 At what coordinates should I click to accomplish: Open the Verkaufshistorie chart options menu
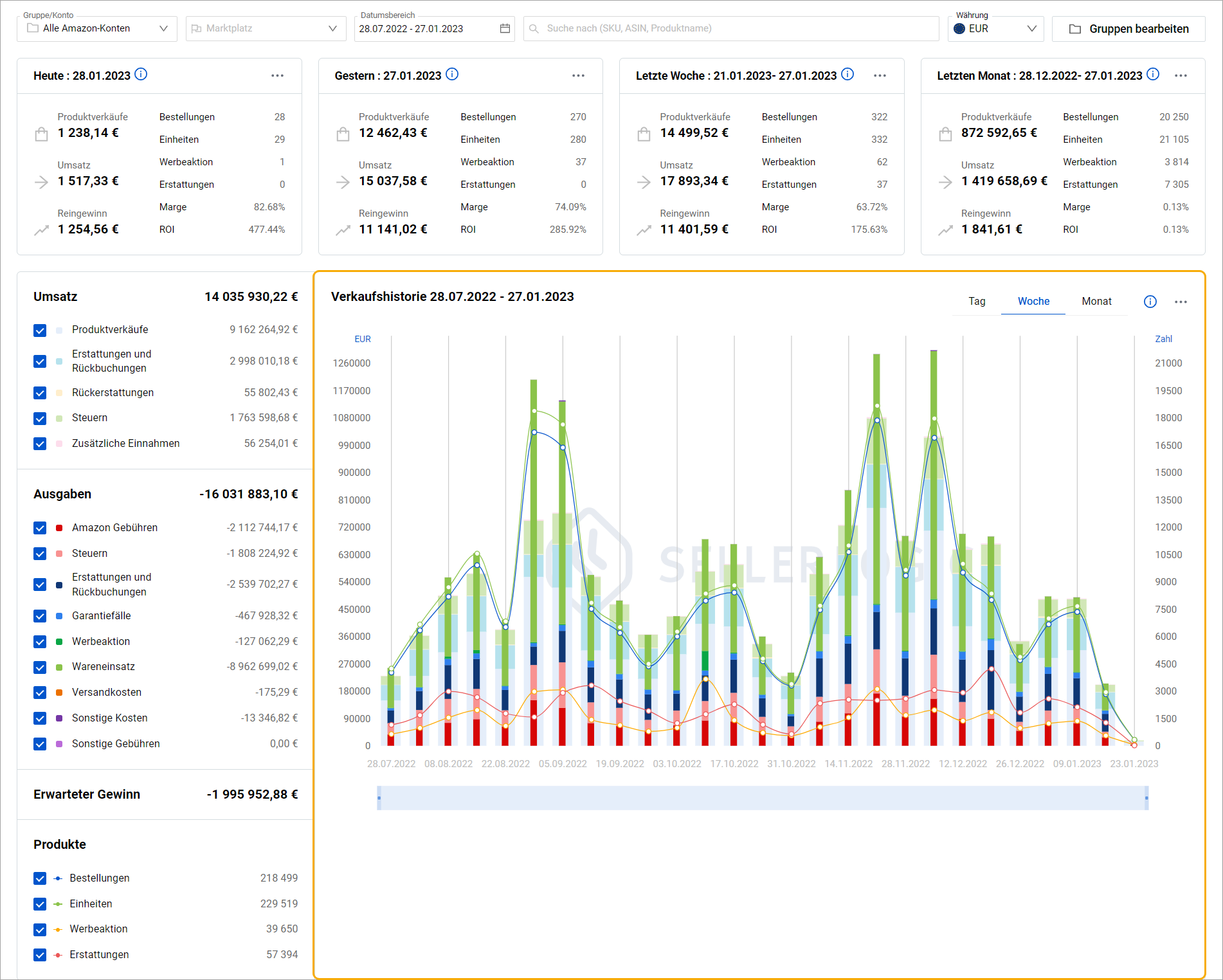1181,302
